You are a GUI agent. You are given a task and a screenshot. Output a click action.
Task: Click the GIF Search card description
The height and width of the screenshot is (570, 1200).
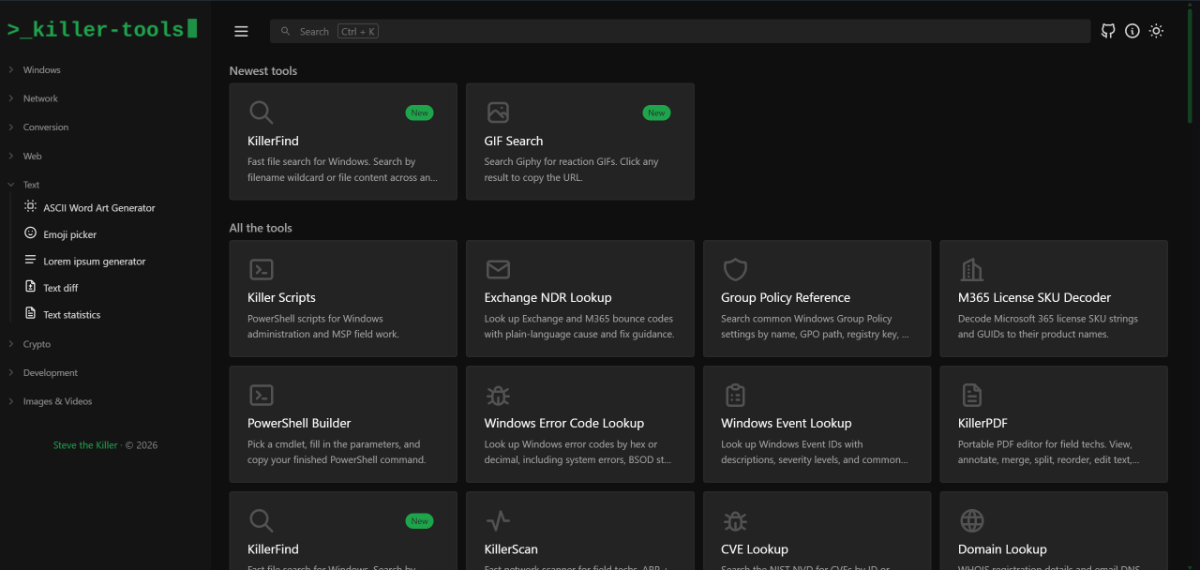click(x=571, y=169)
